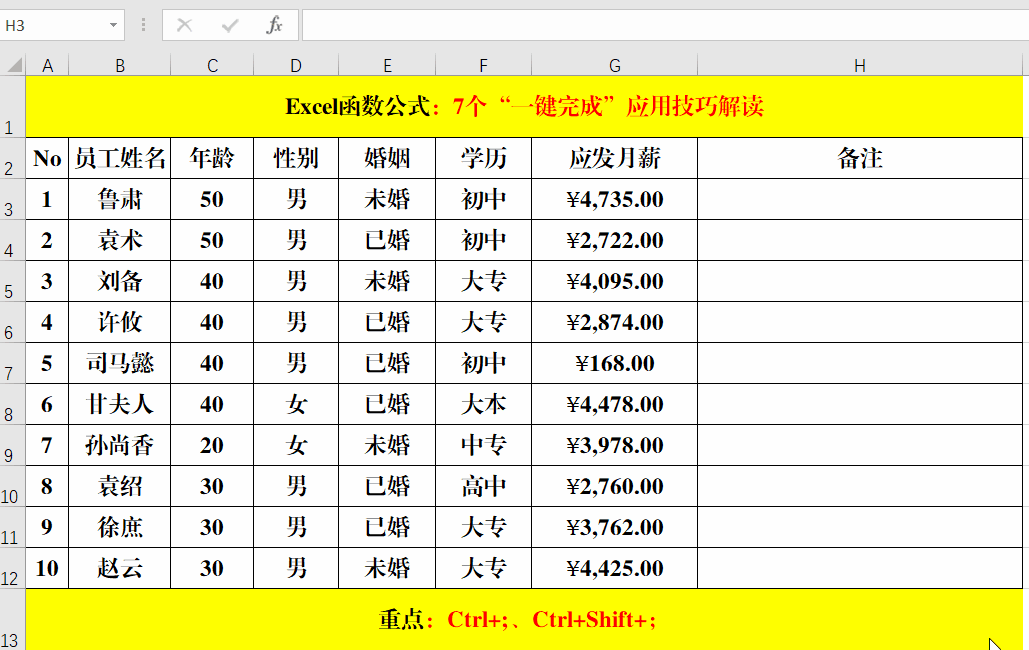This screenshot has height=650, width=1029.
Task: Click the cell containing 赵云
Action: (120, 568)
